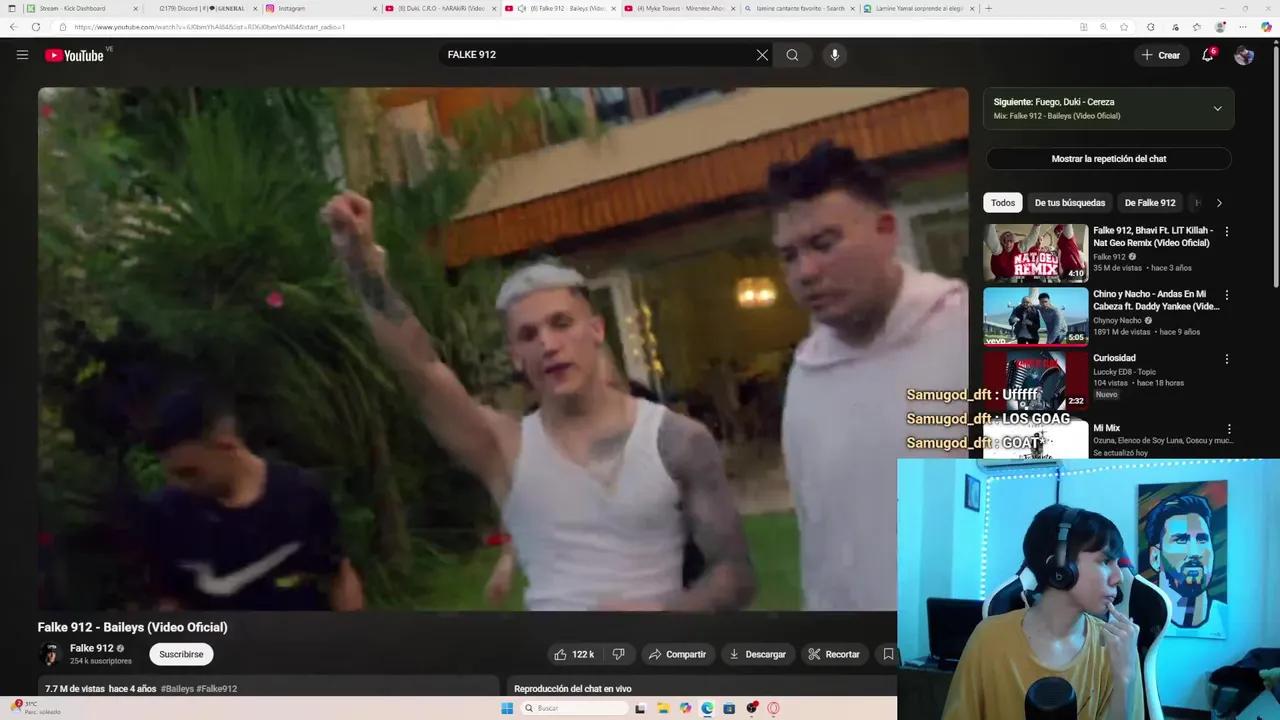This screenshot has width=1280, height=720.
Task: Open the Mi Mix playlist title
Action: pyautogui.click(x=1106, y=428)
